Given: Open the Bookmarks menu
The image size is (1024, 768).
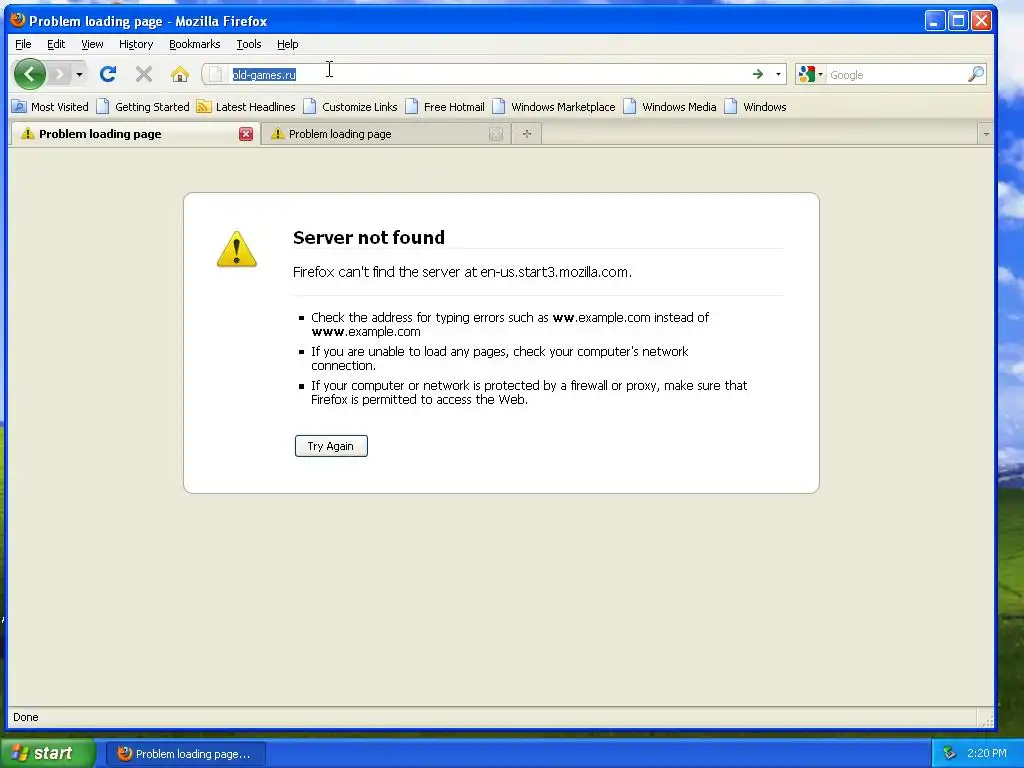Looking at the screenshot, I should coord(195,44).
